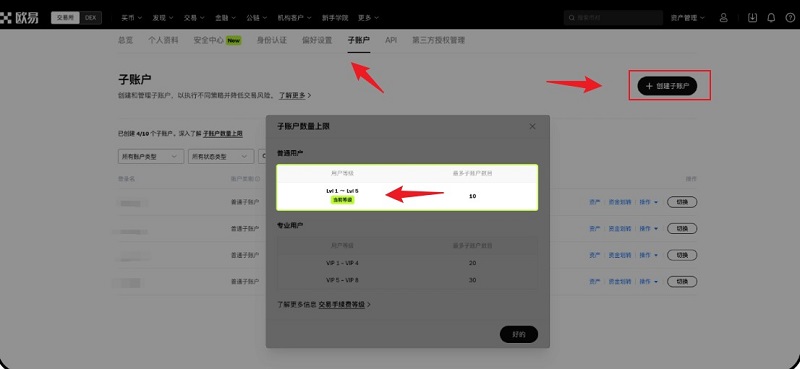Viewport: 800px width, 369px height.
Task: Open 资金划转 for the first sub-account row
Action: pyautogui.click(x=619, y=202)
